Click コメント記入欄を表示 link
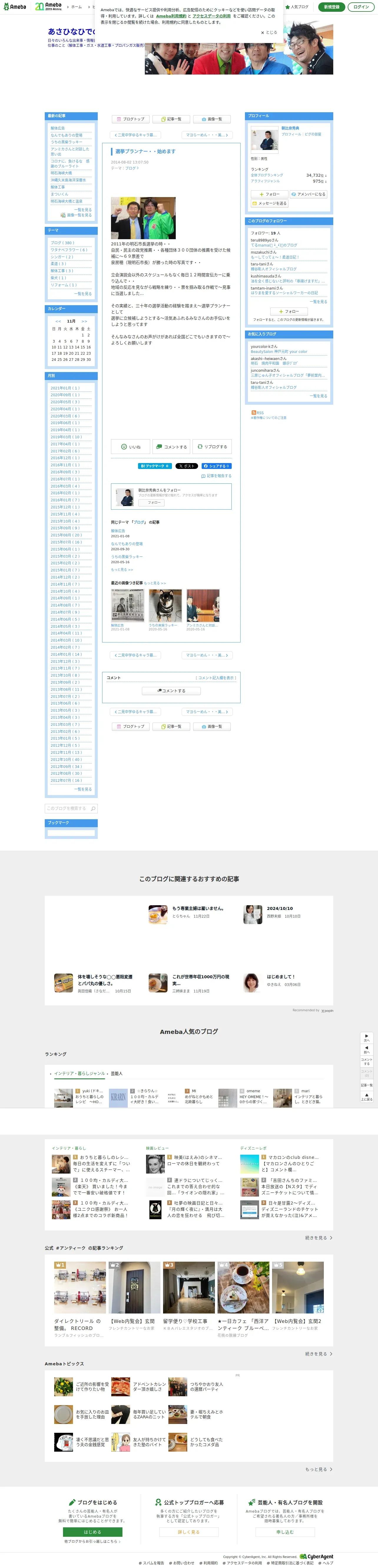This screenshot has width=378, height=1568. (x=215, y=678)
